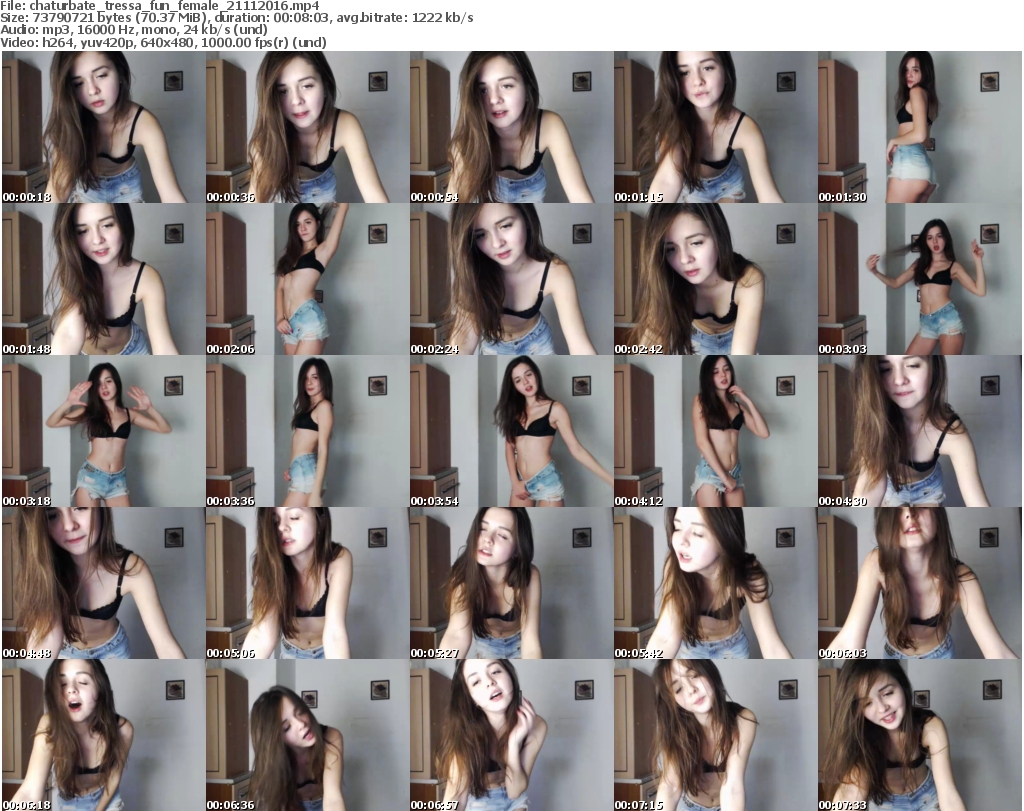This screenshot has height=811, width=1024.
Task: Click the thumbnail at timestamp 00:00:18
Action: [103, 127]
